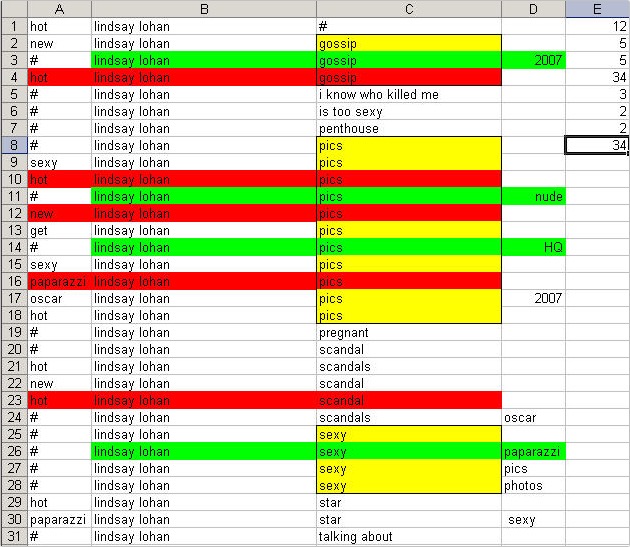Click green 'lindsay lohan' cell in row 3
Viewport: 630px width, 547px height.
204,60
